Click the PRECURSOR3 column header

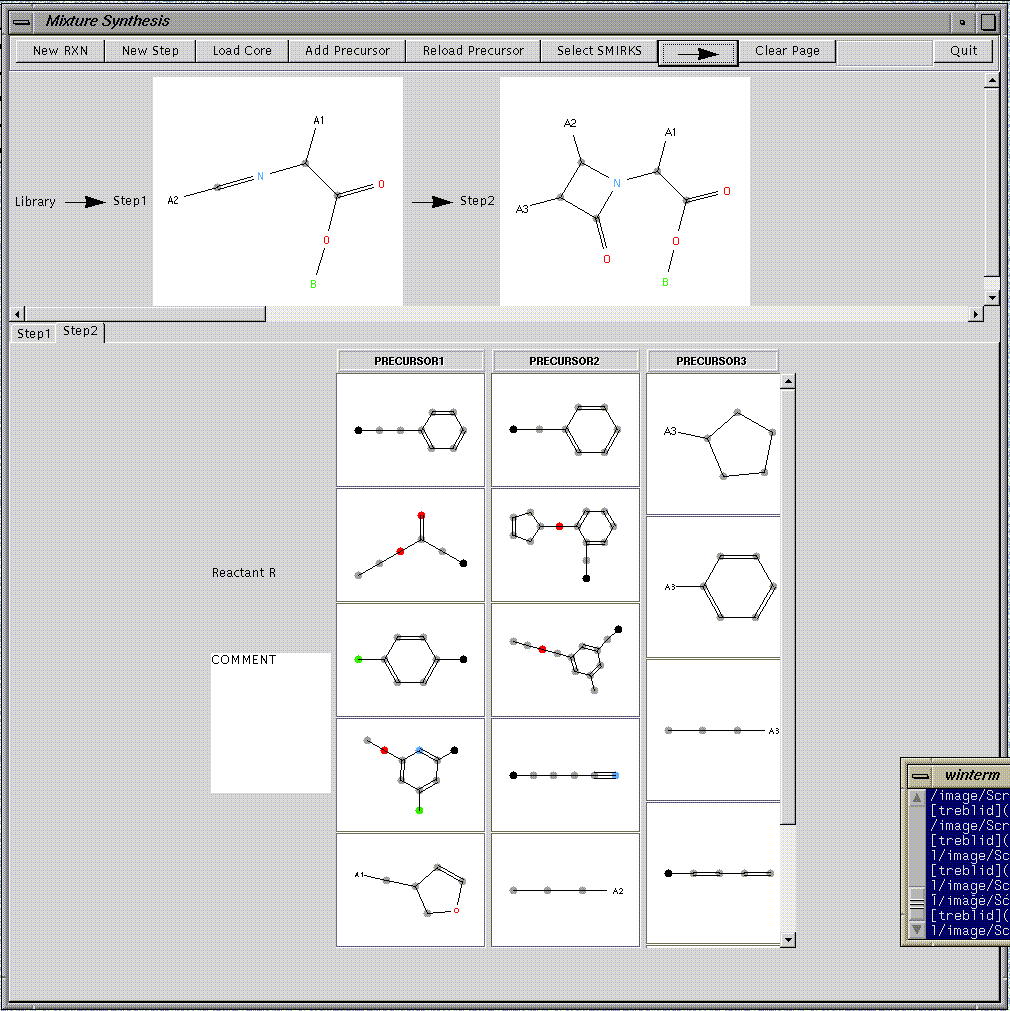pyautogui.click(x=712, y=361)
